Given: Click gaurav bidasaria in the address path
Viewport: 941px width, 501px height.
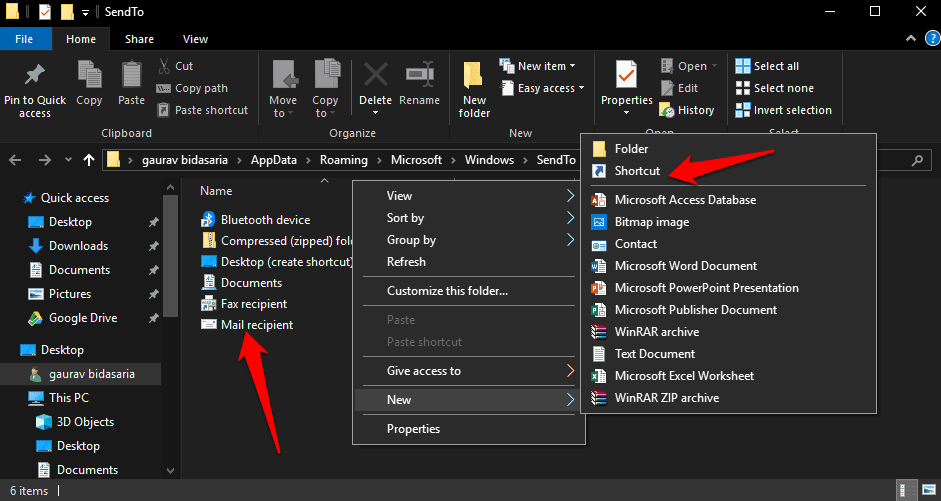Looking at the screenshot, I should pos(185,160).
